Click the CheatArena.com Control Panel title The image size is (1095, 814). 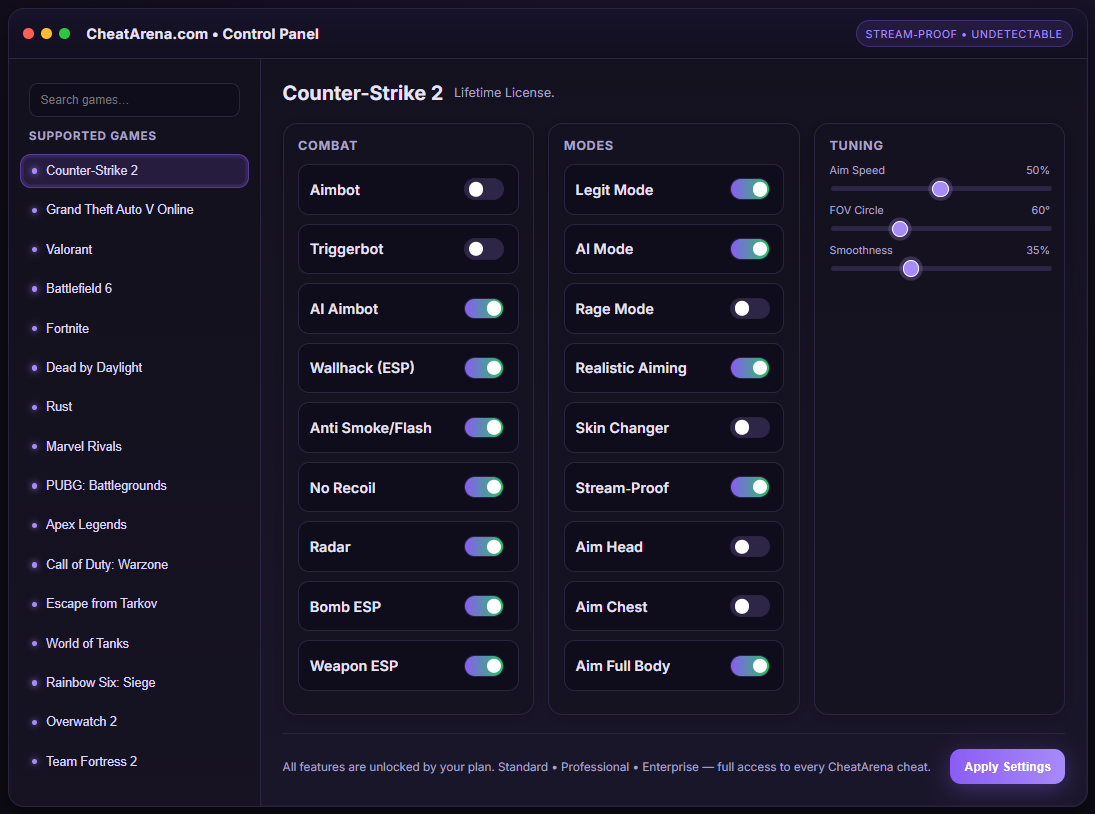coord(203,34)
